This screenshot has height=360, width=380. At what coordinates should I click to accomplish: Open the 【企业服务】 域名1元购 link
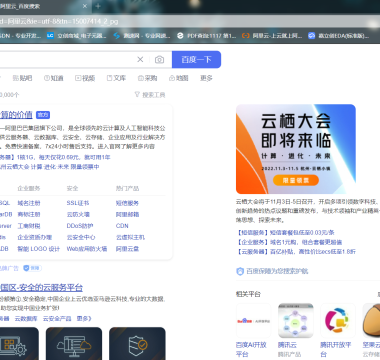click(289, 242)
